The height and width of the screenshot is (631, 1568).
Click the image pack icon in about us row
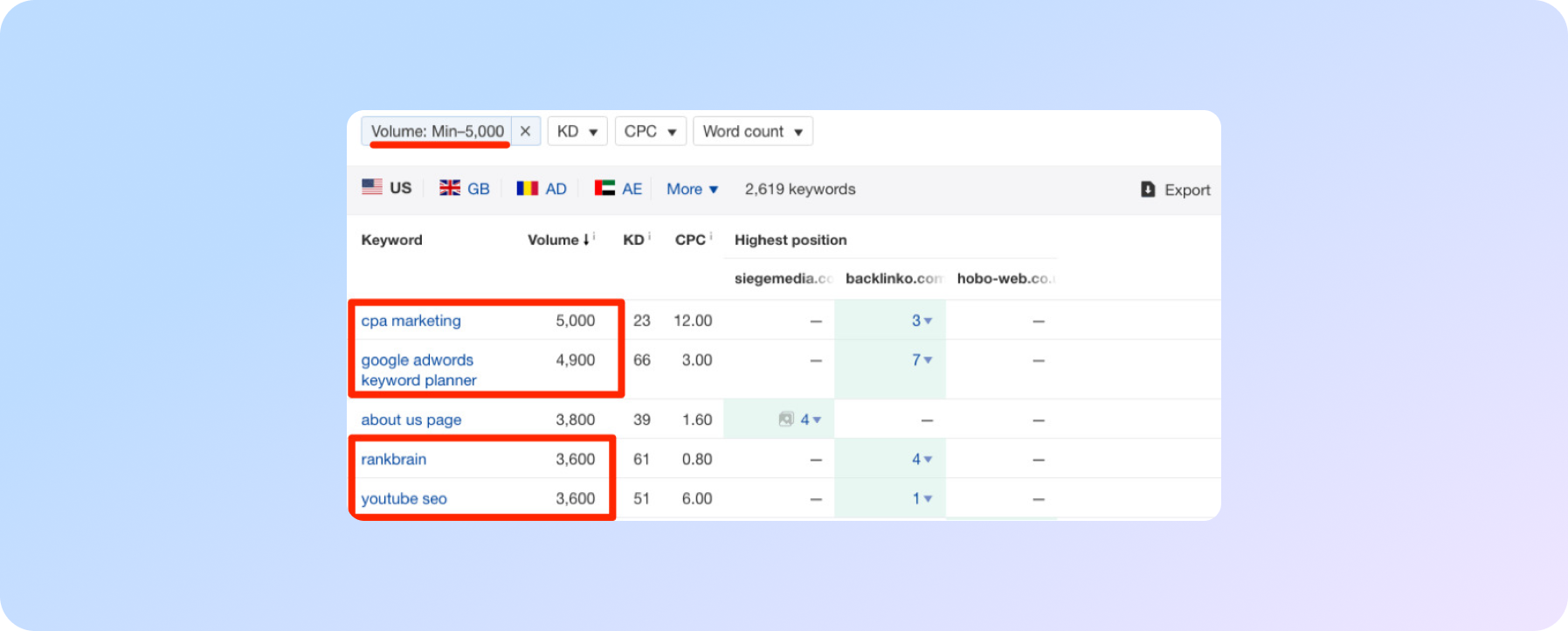point(786,420)
